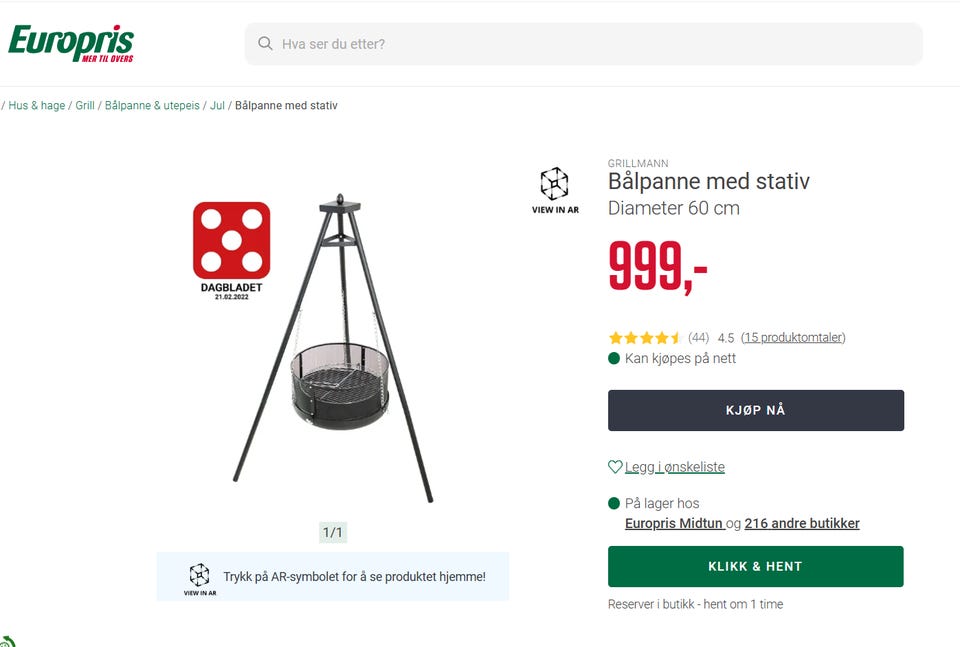Click the AR icon in the bottom banner
Viewport: 960px width, 647px height.
pos(200,576)
